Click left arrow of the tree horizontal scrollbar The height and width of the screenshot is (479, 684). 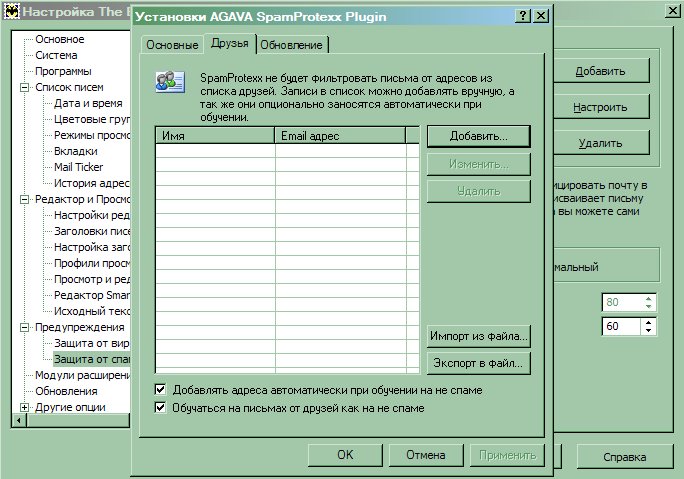pos(19,421)
